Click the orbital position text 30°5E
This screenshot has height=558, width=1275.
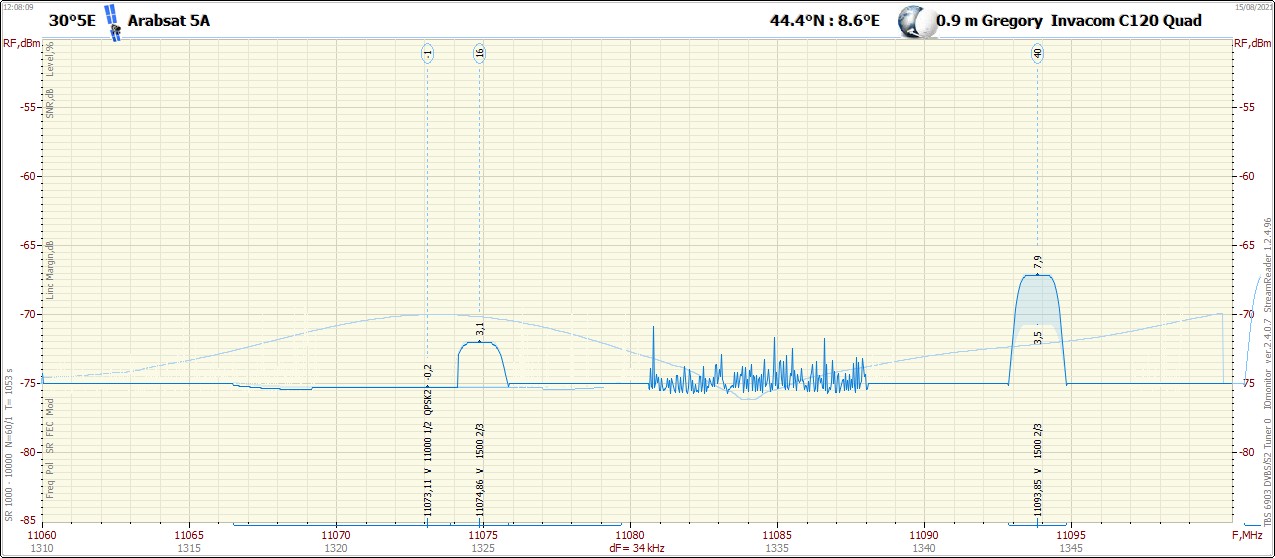click(x=72, y=20)
